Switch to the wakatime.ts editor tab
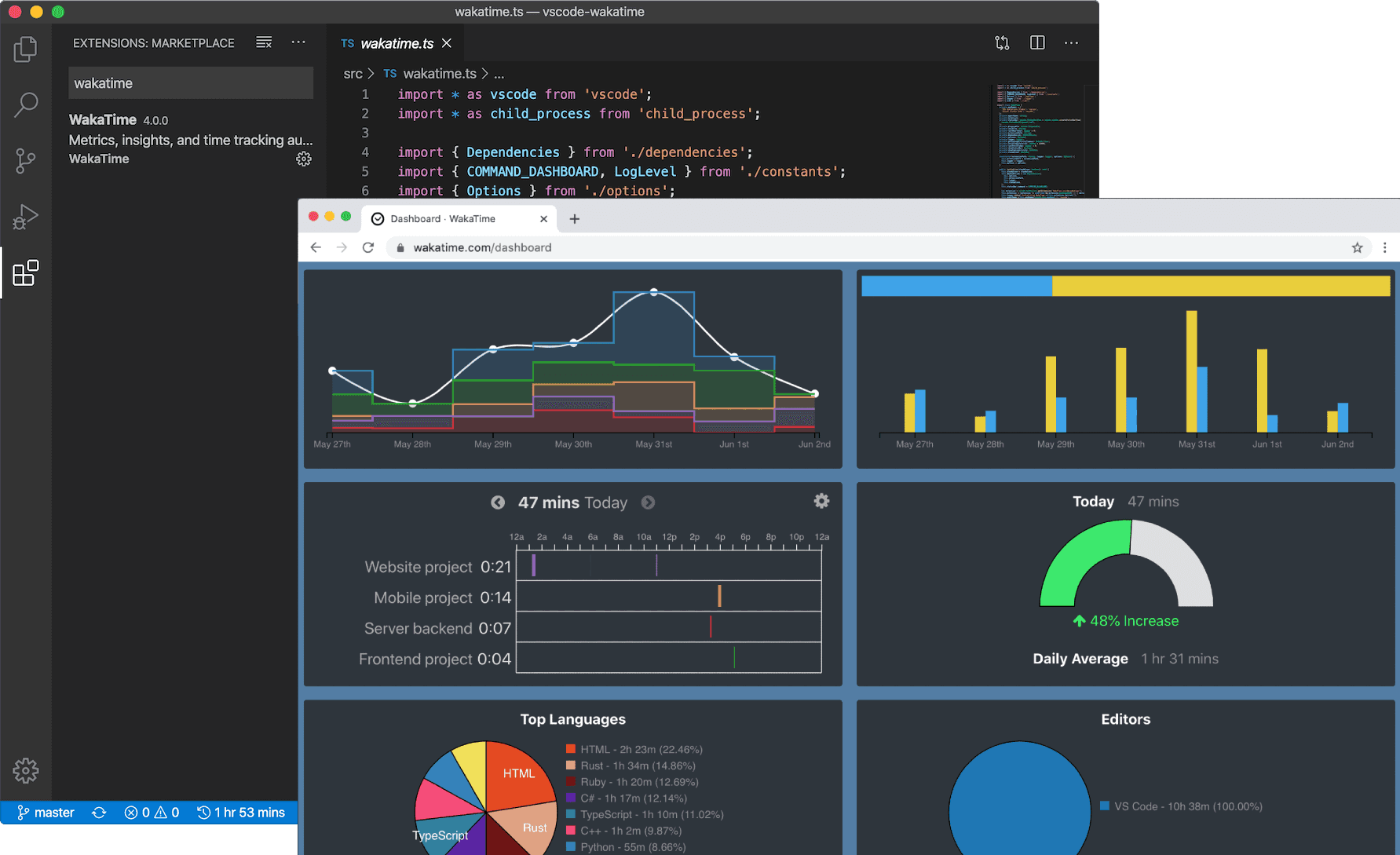Screen dimensions: 1400x855 click(396, 44)
